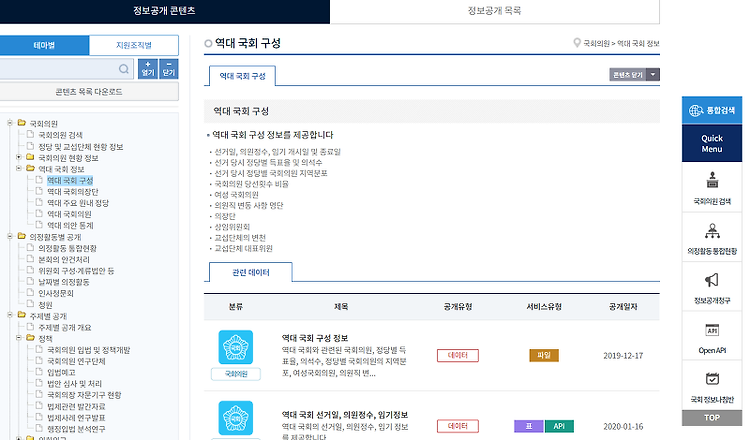Download the 콘텐츠 목록 다운로드 list

pos(89,91)
